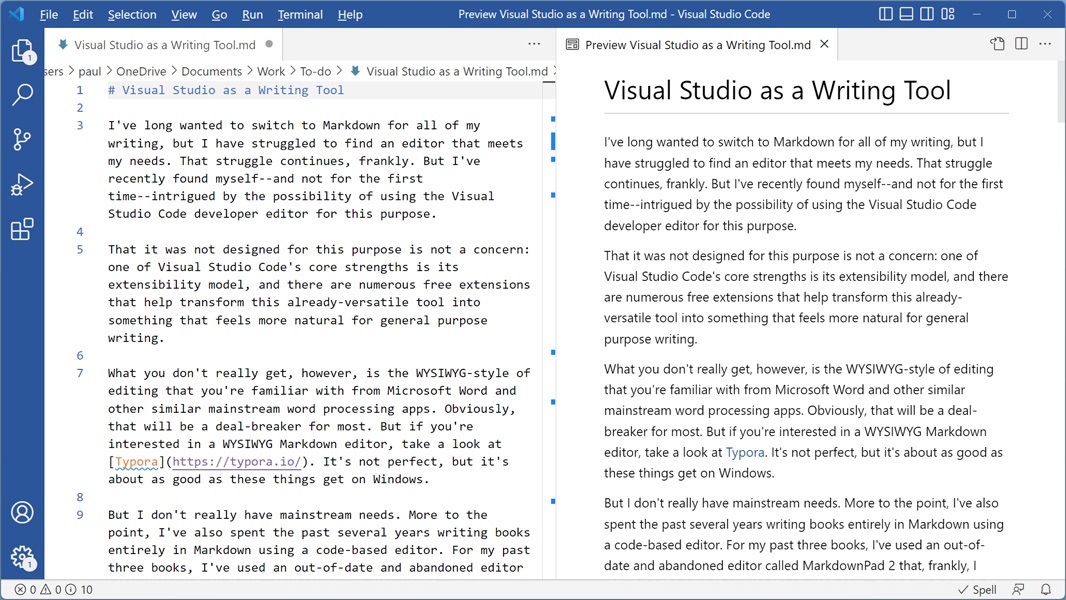
Task: Switch to the Preview tab
Action: (x=693, y=44)
